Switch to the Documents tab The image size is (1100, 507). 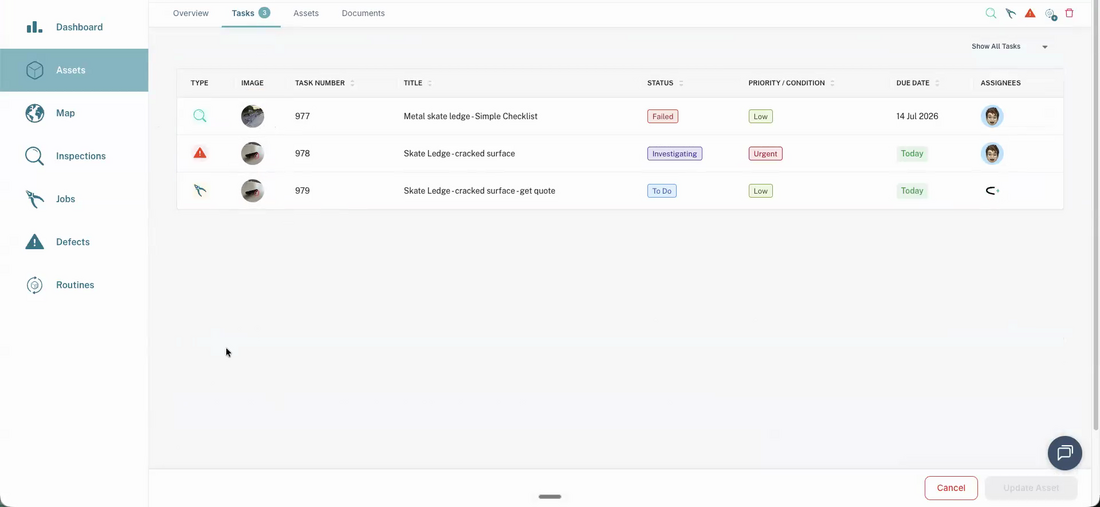tap(363, 13)
